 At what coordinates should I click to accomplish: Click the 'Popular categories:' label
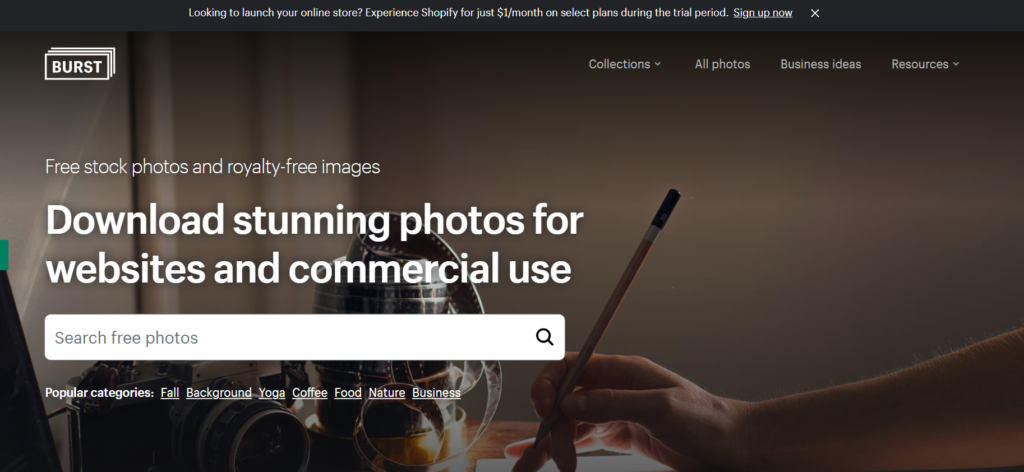click(x=99, y=392)
